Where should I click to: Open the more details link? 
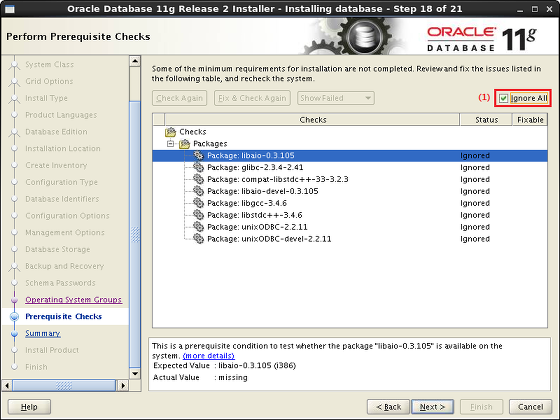coord(209,356)
